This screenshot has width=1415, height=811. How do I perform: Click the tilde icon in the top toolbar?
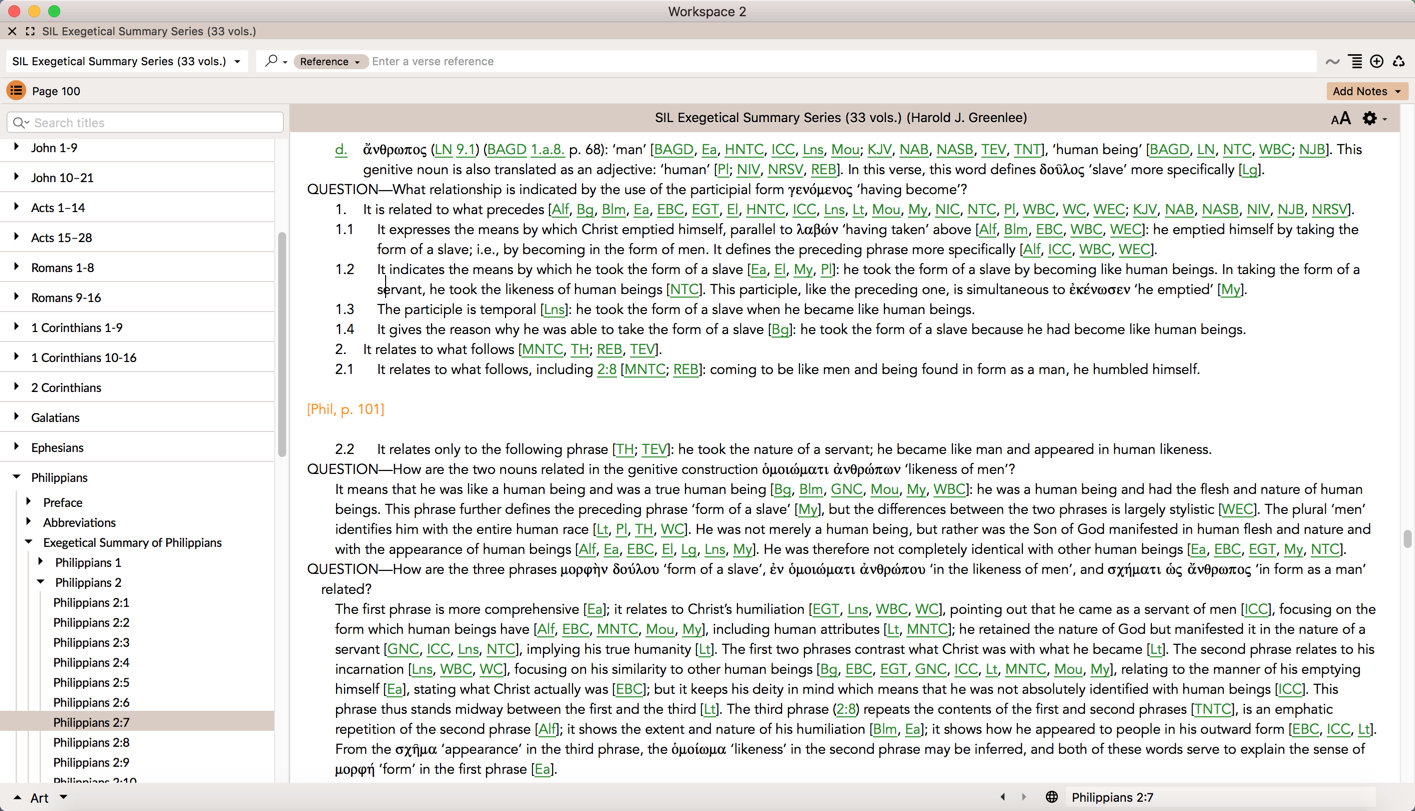(1332, 62)
